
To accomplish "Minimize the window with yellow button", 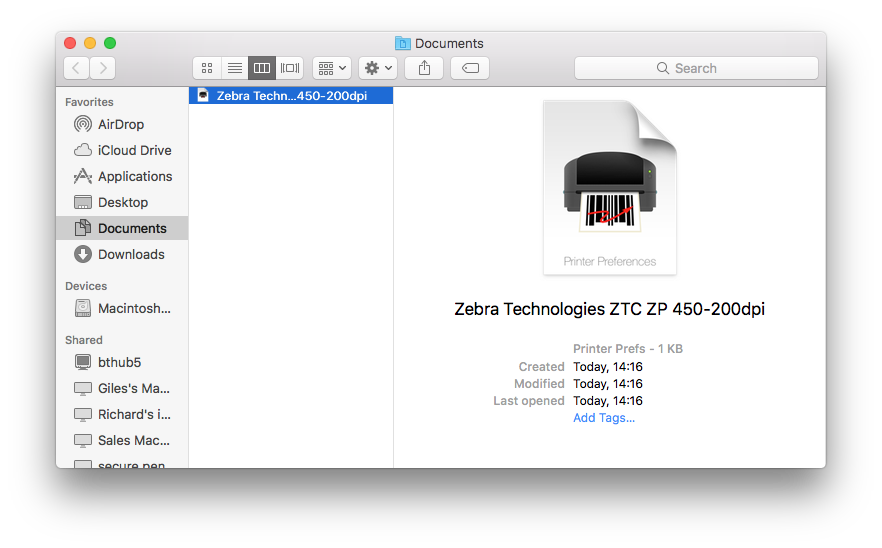I will pos(90,43).
